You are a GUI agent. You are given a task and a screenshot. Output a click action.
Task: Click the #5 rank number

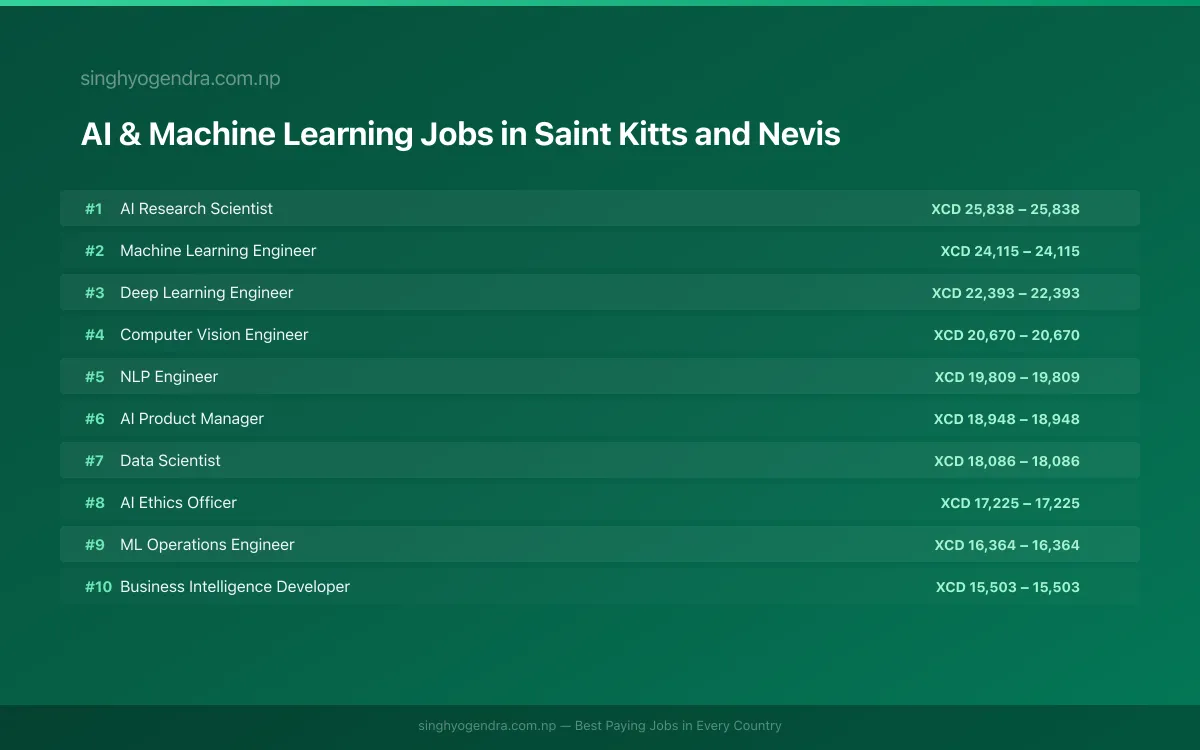pyautogui.click(x=94, y=377)
